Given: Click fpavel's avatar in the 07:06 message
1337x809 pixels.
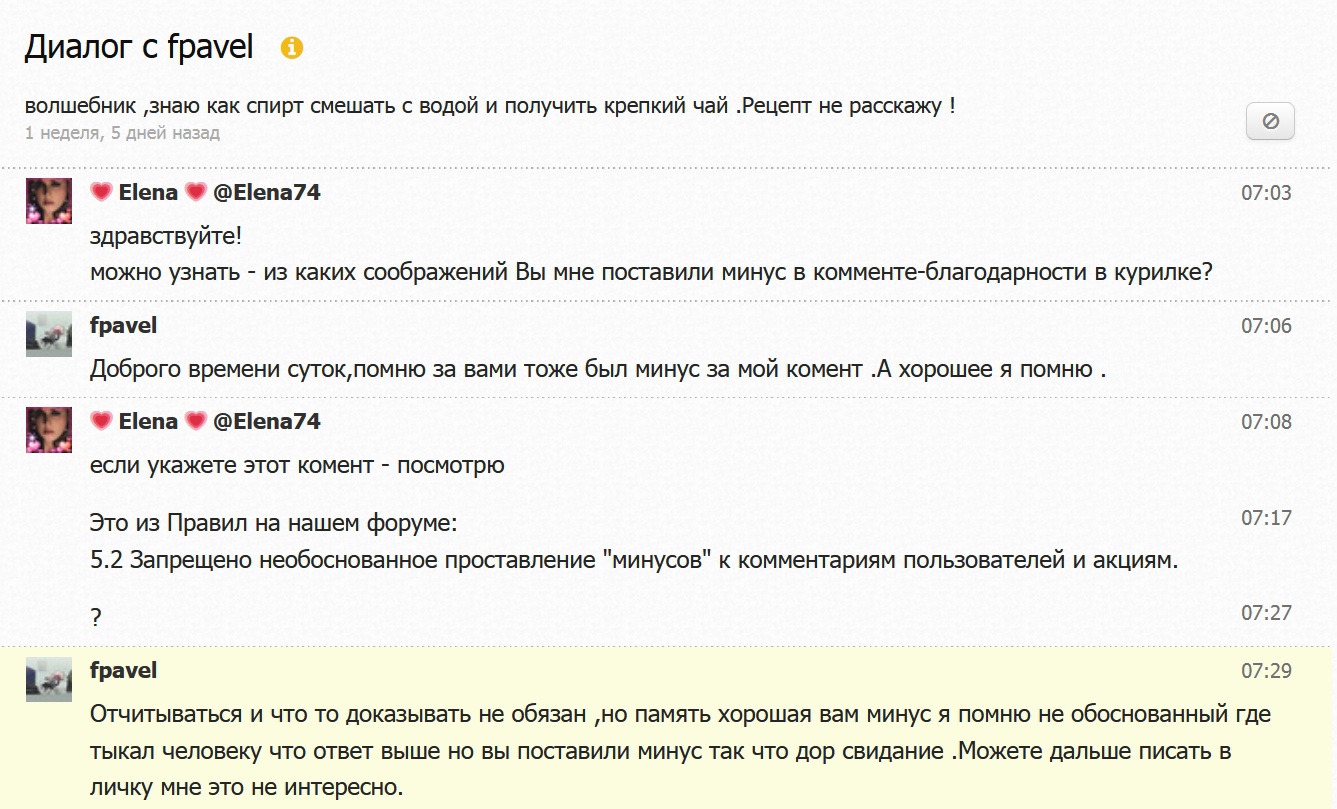Looking at the screenshot, I should (x=48, y=334).
